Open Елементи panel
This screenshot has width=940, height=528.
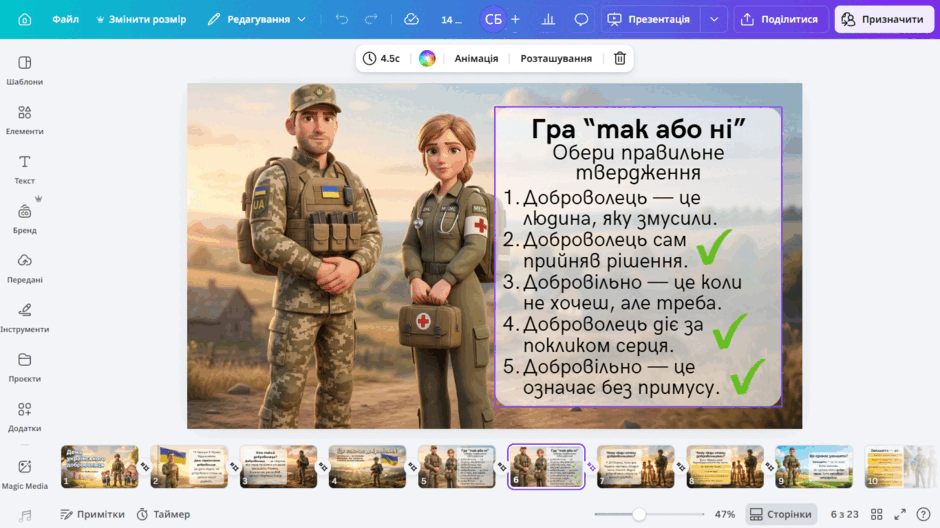(x=25, y=120)
